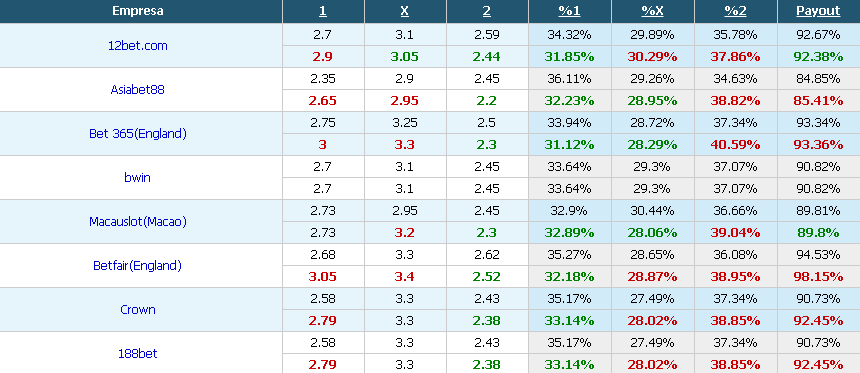Select 12bet.com's red 2.9 odds cell

[x=322, y=56]
